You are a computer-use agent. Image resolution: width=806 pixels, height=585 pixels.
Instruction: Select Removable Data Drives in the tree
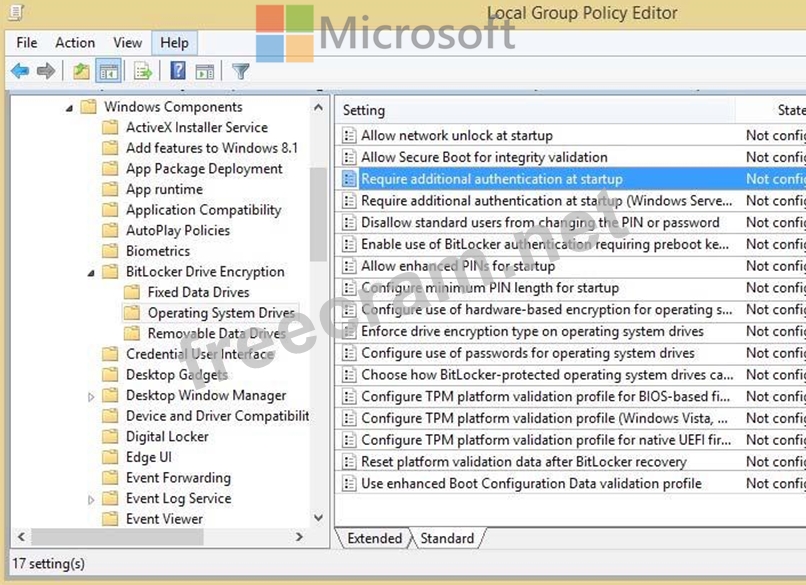click(216, 333)
